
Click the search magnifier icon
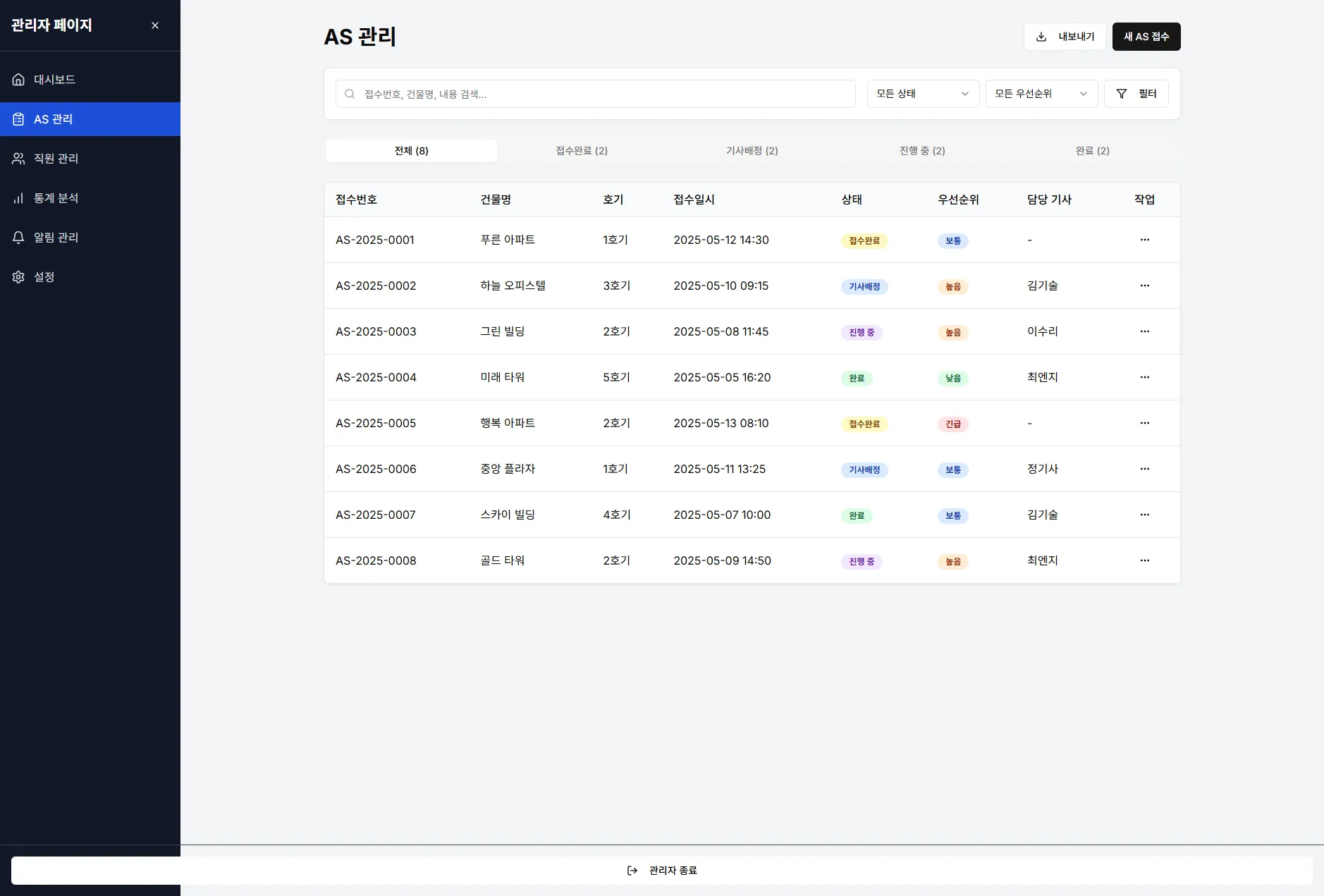coord(350,94)
